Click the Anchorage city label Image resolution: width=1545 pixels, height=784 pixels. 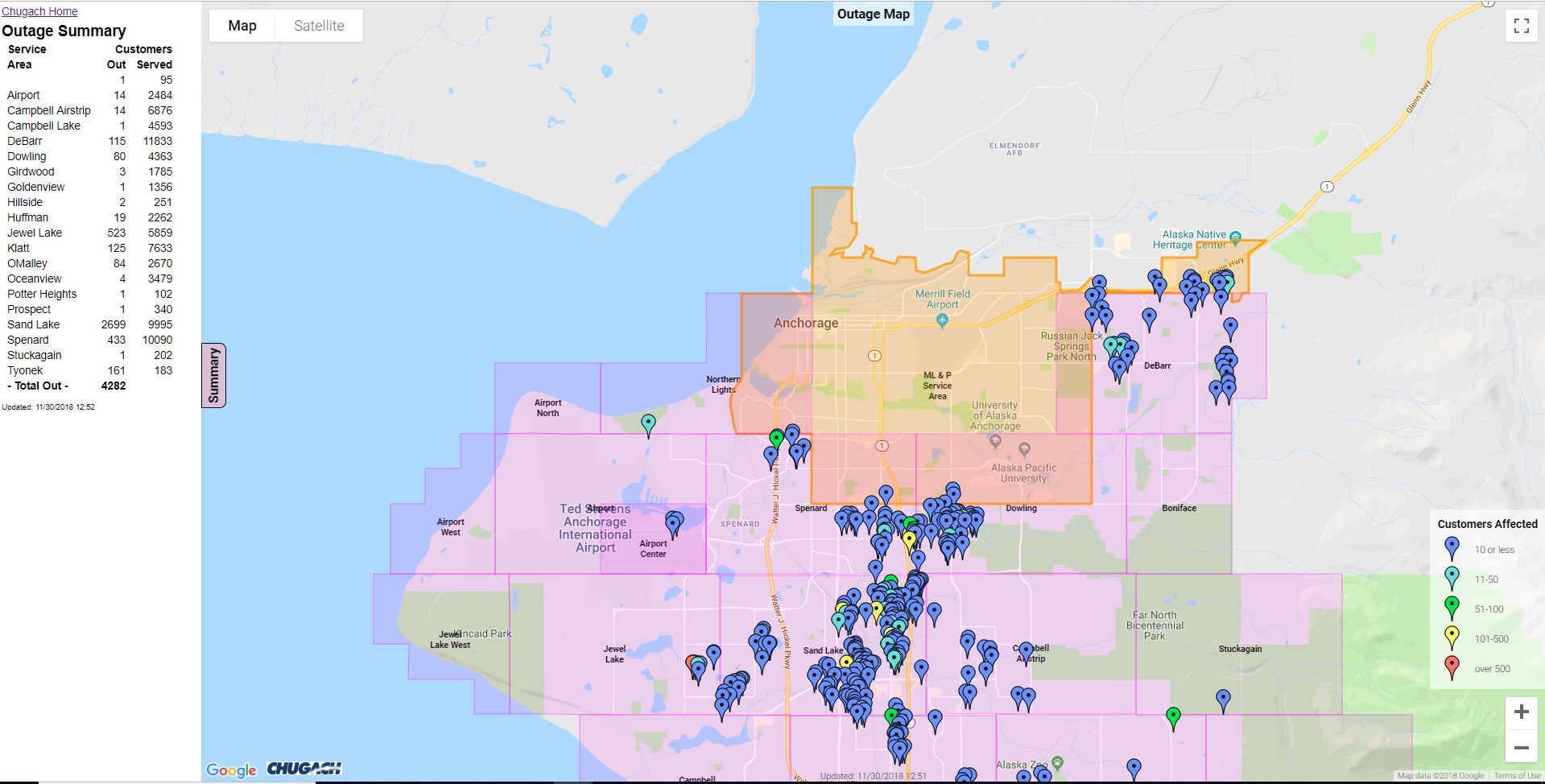tap(806, 323)
